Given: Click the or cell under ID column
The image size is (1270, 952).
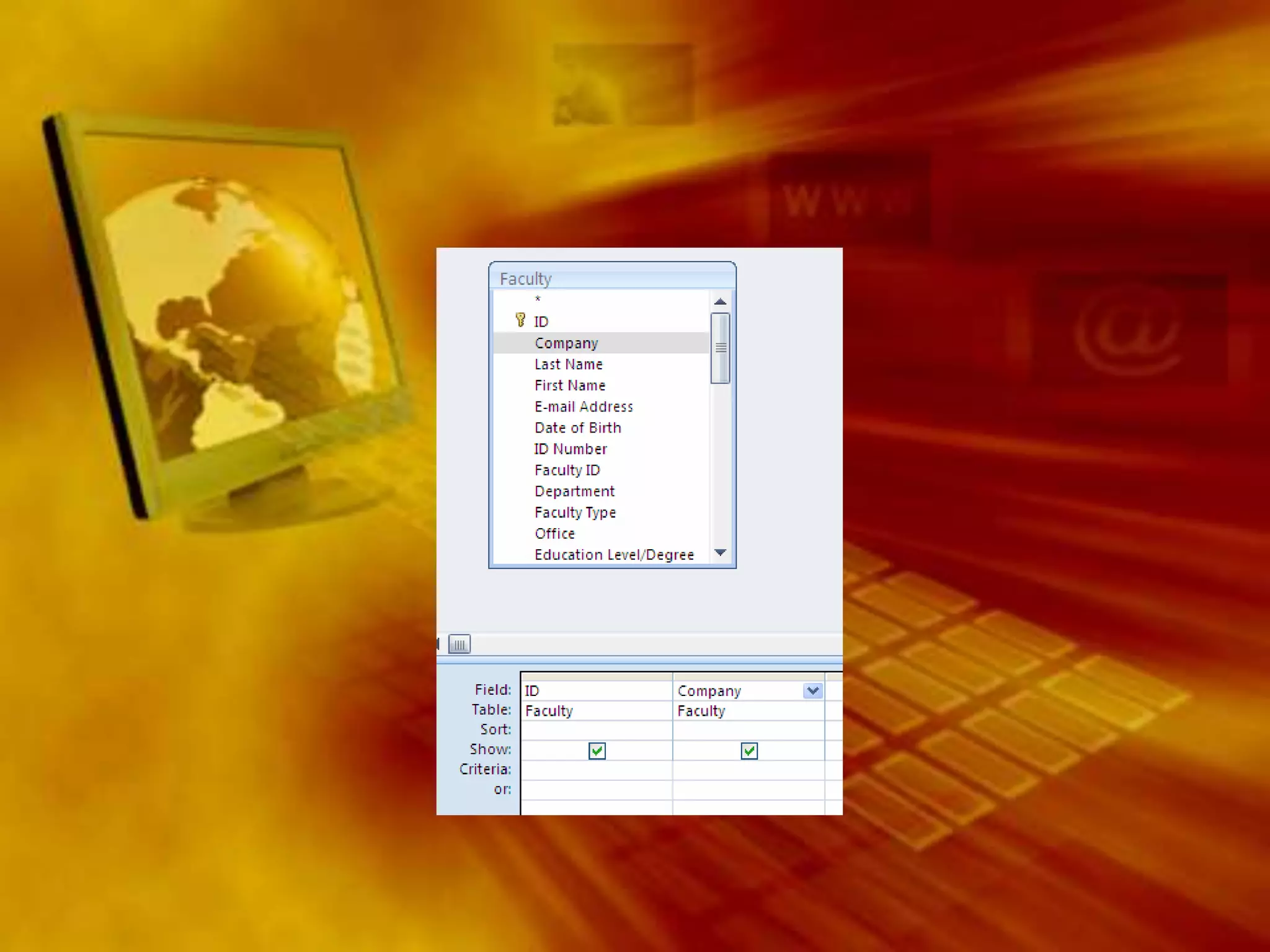Looking at the screenshot, I should click(597, 790).
